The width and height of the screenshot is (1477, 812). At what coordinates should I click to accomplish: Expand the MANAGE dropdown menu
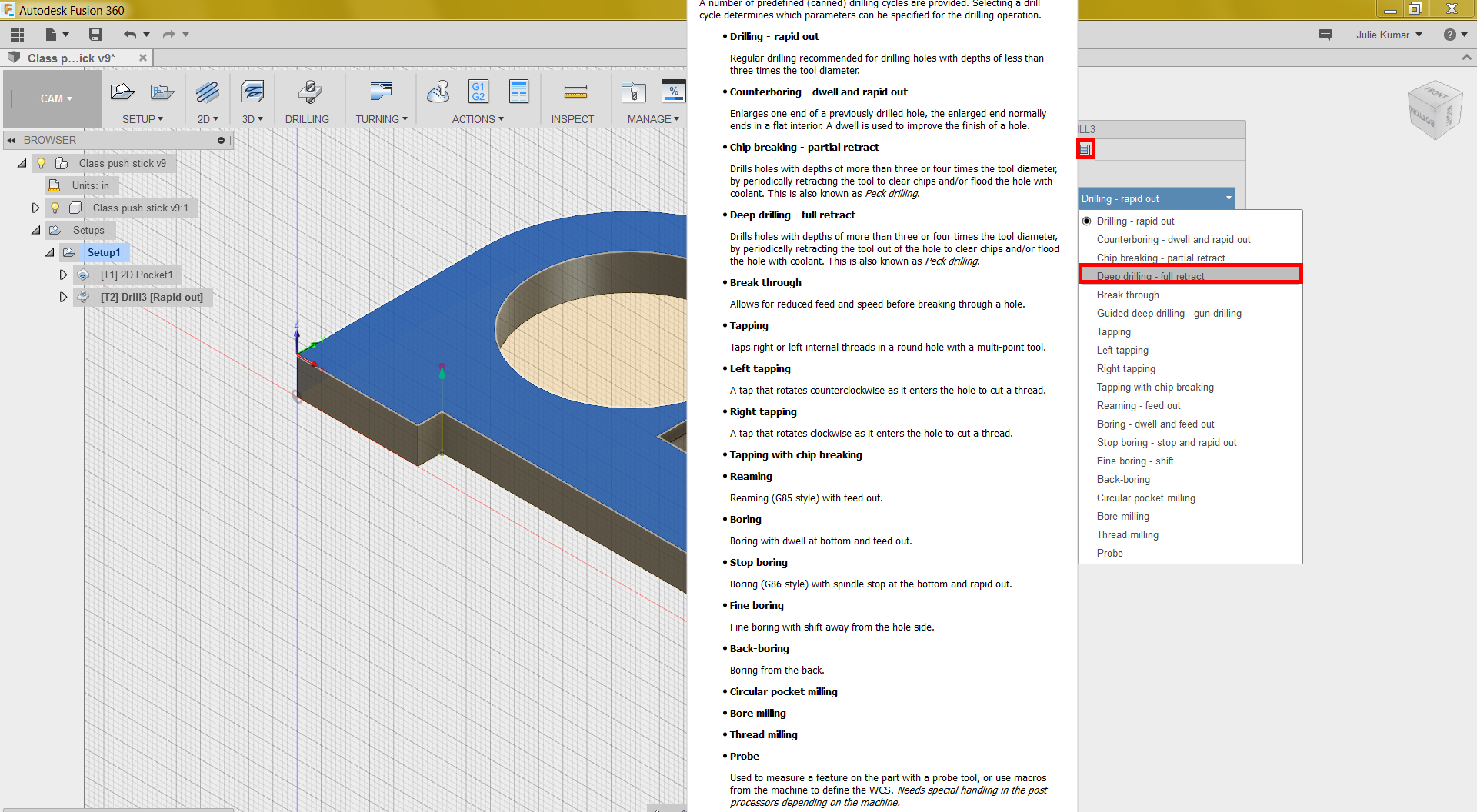pyautogui.click(x=653, y=119)
